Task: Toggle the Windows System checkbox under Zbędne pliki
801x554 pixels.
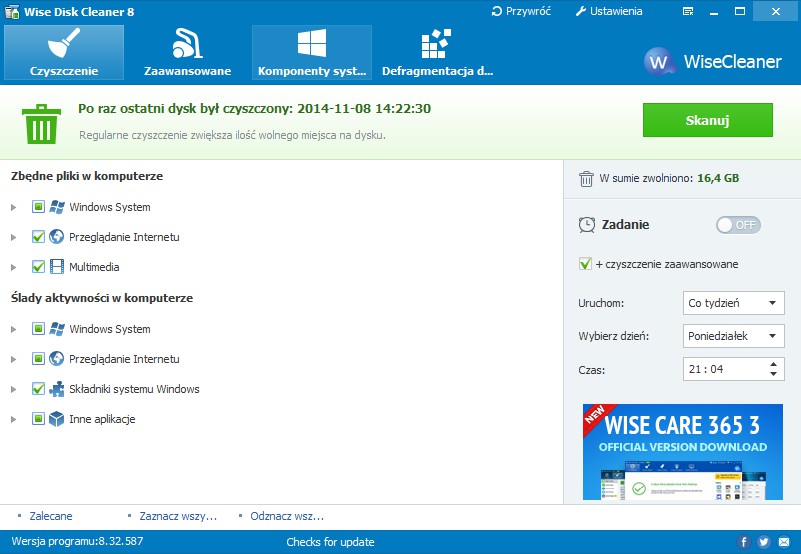Action: click(38, 207)
